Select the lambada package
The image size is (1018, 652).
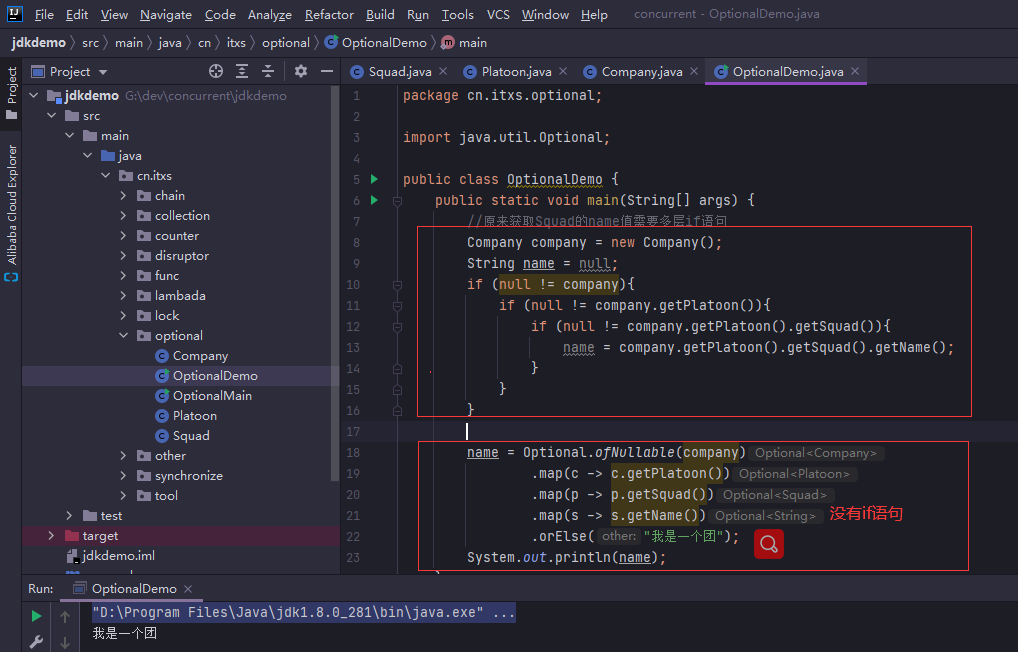pos(180,295)
